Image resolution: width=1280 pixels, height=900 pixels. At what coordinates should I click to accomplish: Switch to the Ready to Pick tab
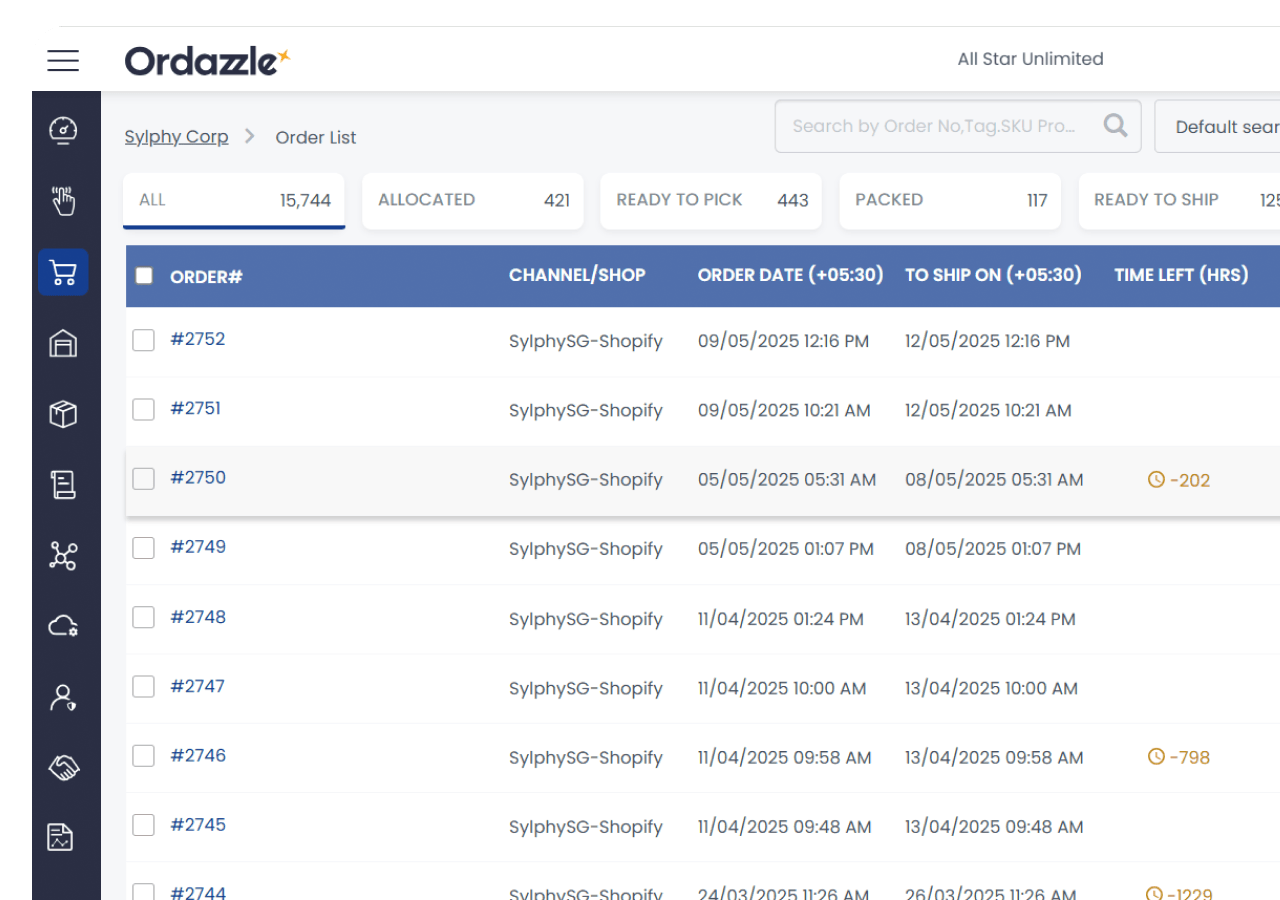click(x=711, y=200)
